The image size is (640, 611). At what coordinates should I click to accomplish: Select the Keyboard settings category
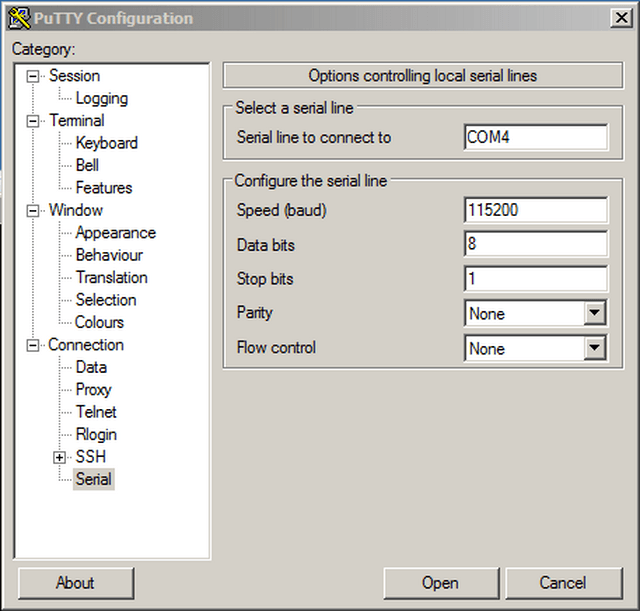106,143
